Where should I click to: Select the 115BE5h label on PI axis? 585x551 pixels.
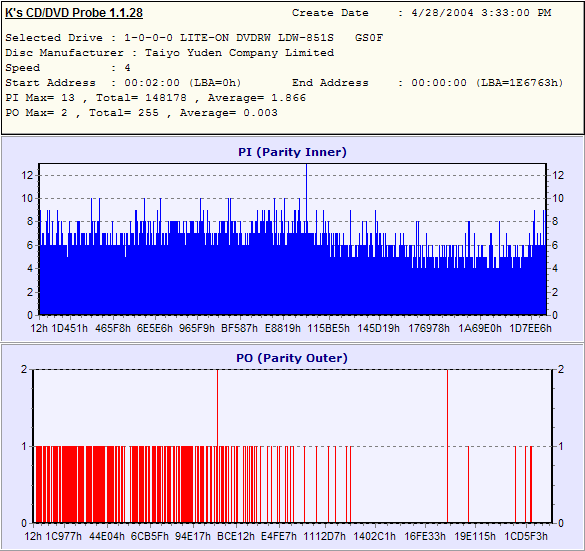point(329,328)
